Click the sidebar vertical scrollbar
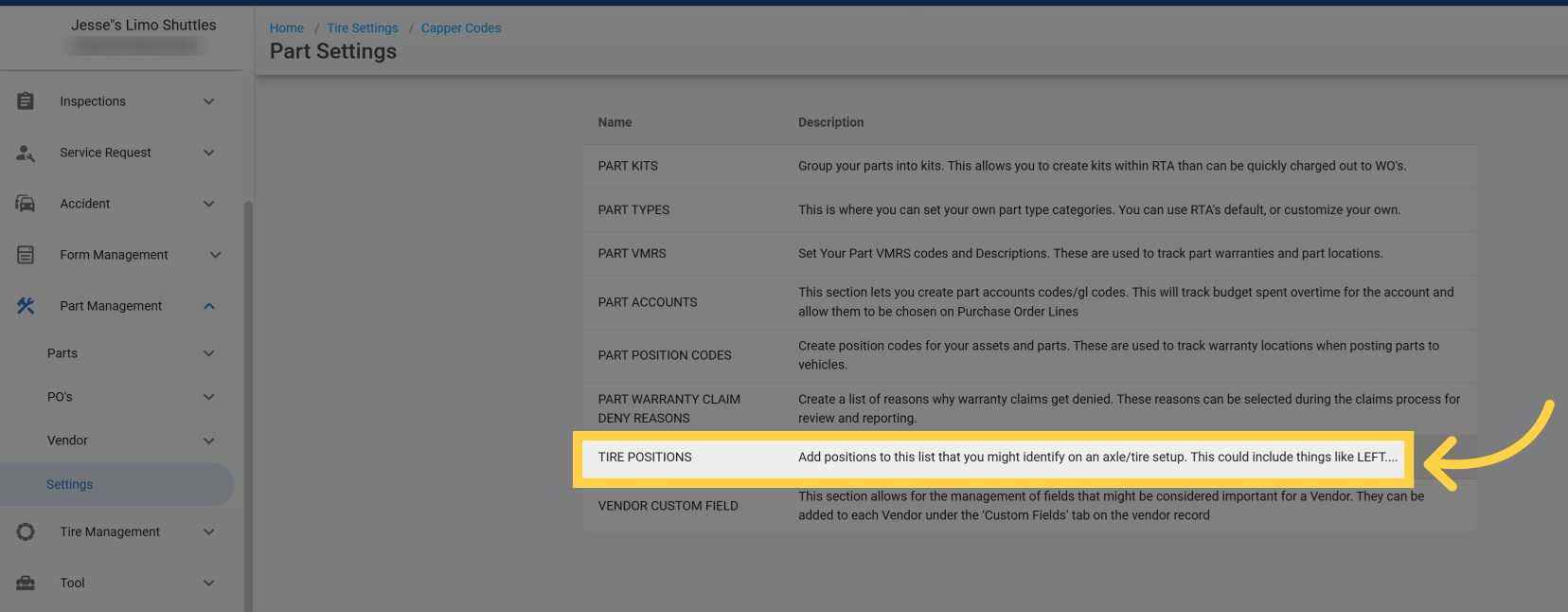1568x612 pixels. click(x=248, y=398)
